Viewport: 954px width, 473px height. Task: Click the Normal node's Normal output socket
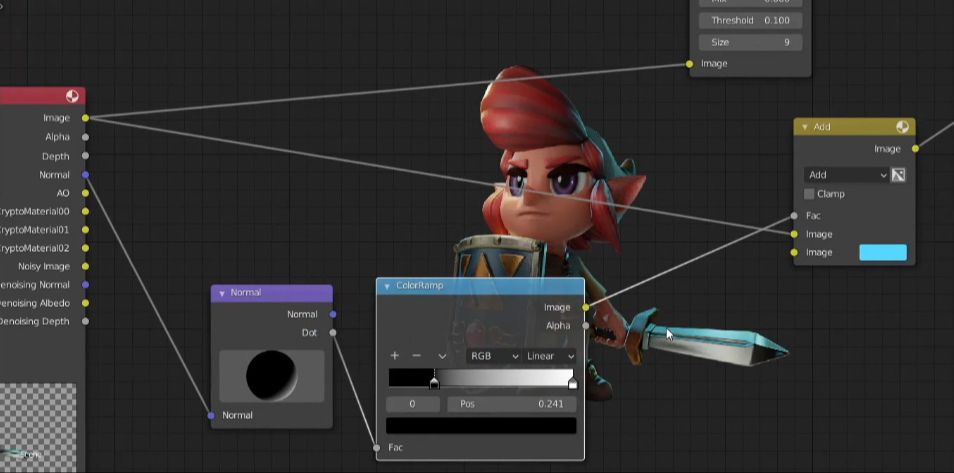(333, 314)
